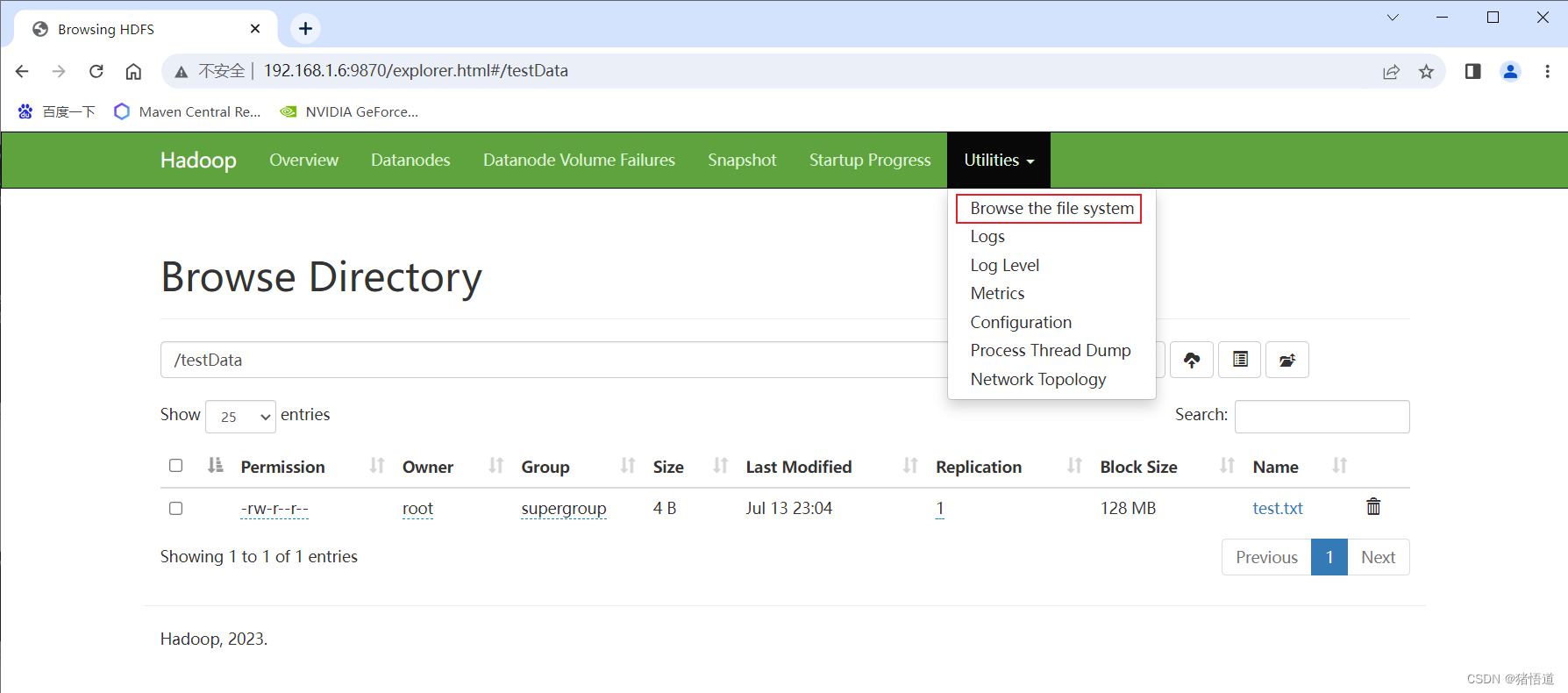Select Log Level menu entry

pyautogui.click(x=1004, y=265)
